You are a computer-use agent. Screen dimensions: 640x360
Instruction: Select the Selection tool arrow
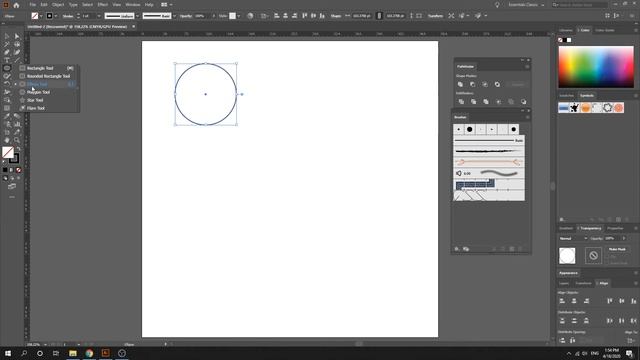click(7, 36)
